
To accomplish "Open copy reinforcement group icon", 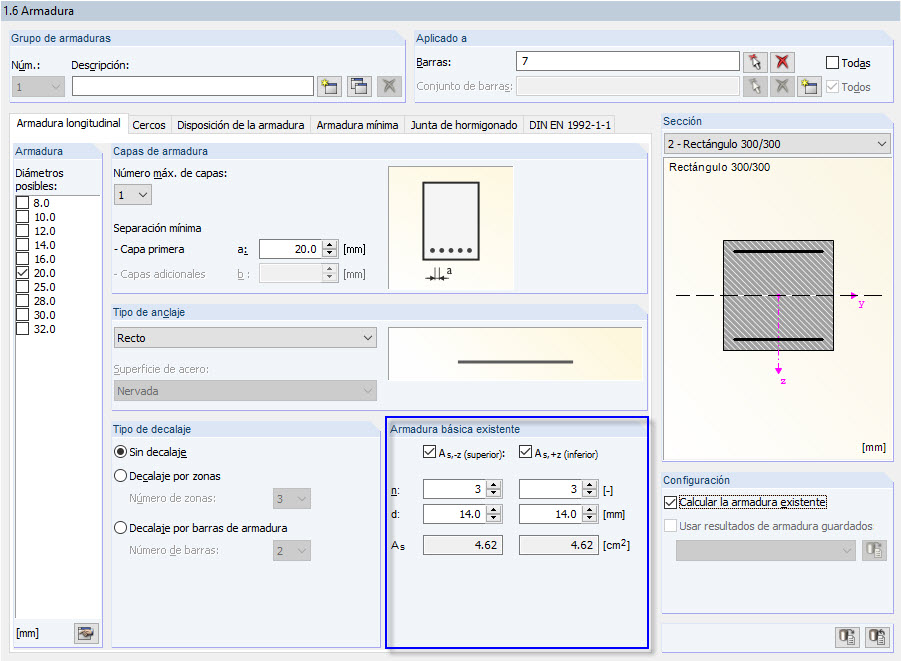I will point(359,87).
